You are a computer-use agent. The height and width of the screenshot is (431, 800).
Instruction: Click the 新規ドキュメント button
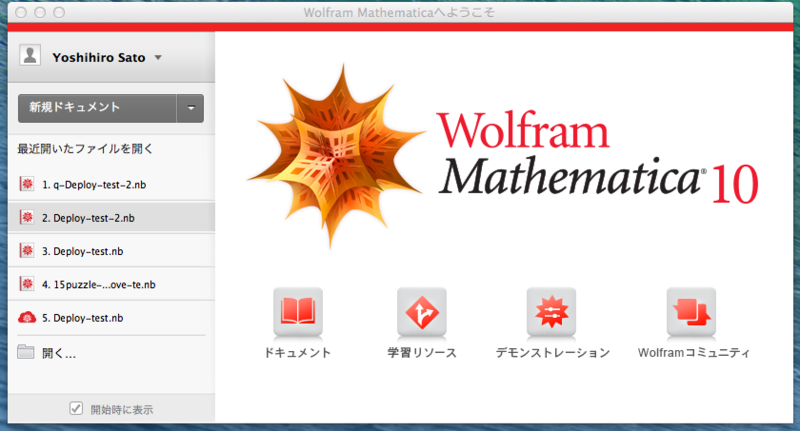pyautogui.click(x=97, y=108)
